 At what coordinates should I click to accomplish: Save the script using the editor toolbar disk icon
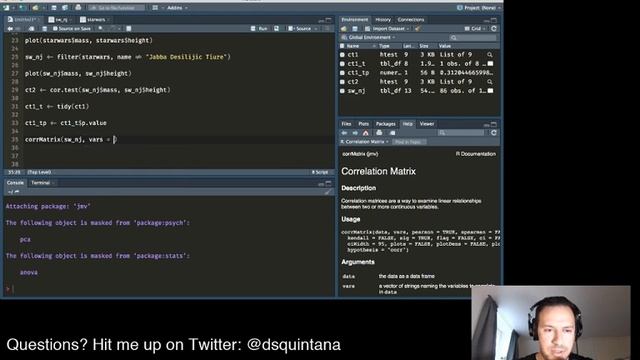[x=44, y=29]
